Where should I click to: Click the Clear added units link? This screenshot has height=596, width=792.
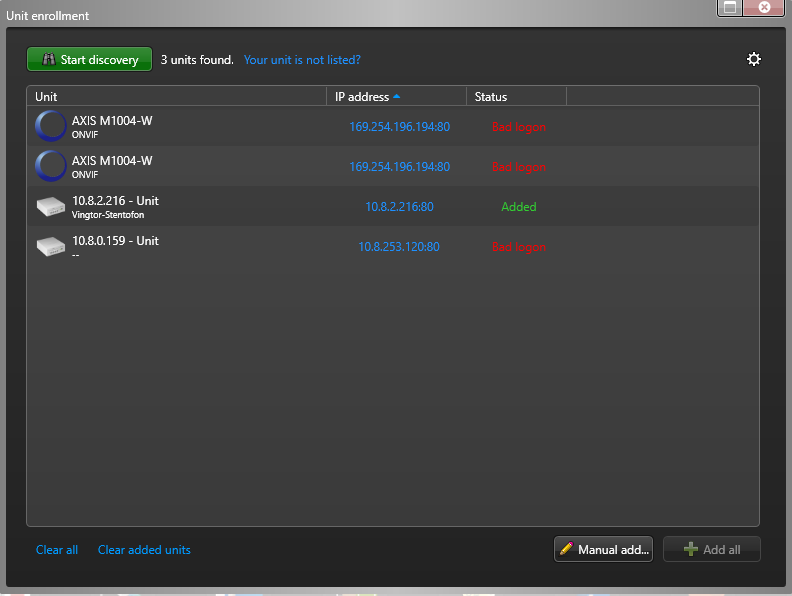coord(144,550)
